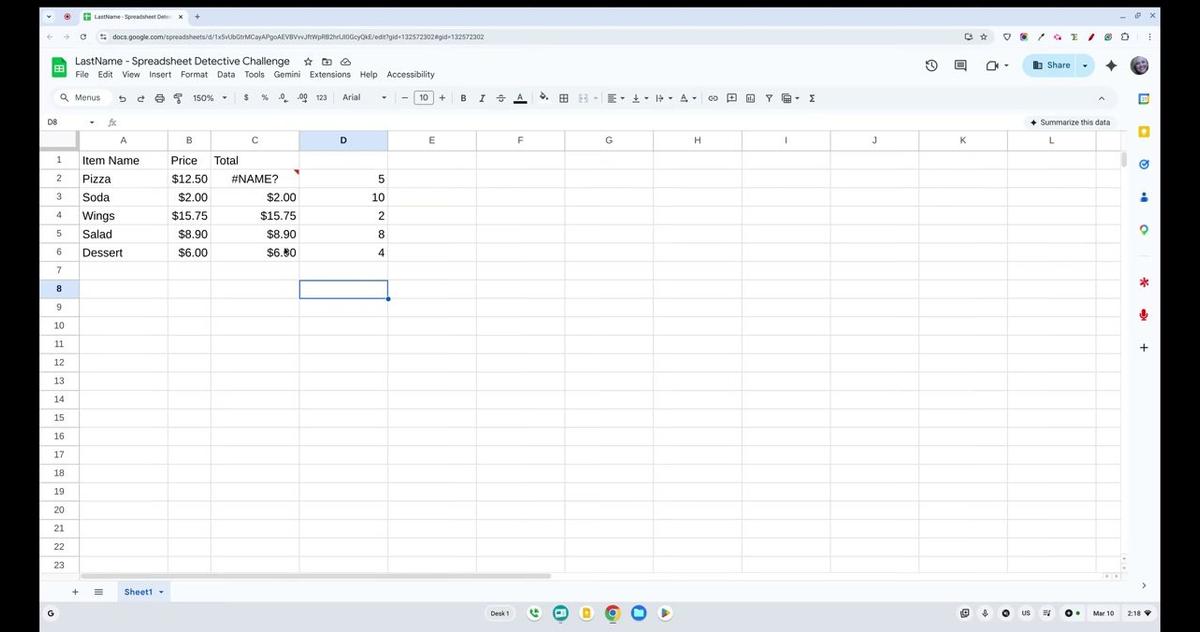This screenshot has width=1200, height=632.
Task: Select the Paint format tool
Action: coord(178,98)
